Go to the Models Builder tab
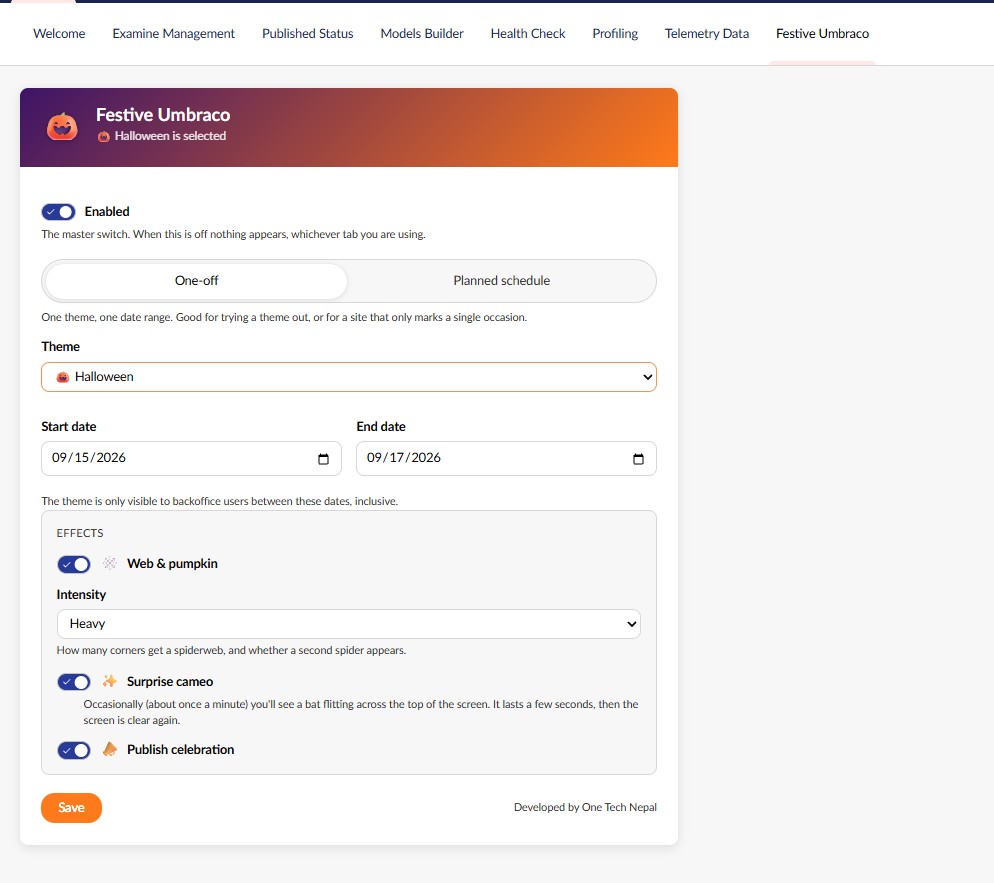Viewport: 994px width, 883px height. pyautogui.click(x=422, y=34)
